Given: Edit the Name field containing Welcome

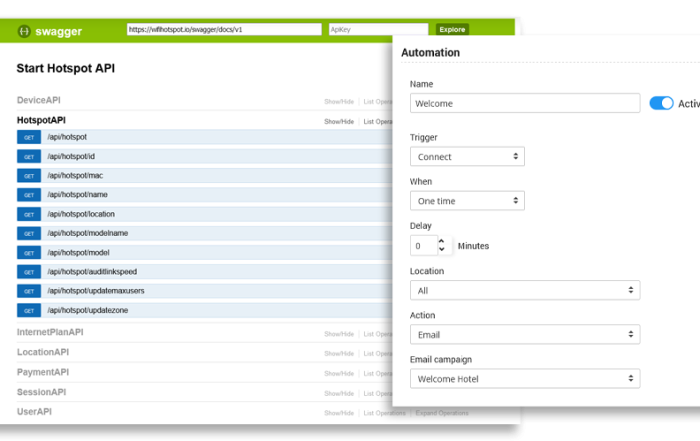Looking at the screenshot, I should [525, 103].
